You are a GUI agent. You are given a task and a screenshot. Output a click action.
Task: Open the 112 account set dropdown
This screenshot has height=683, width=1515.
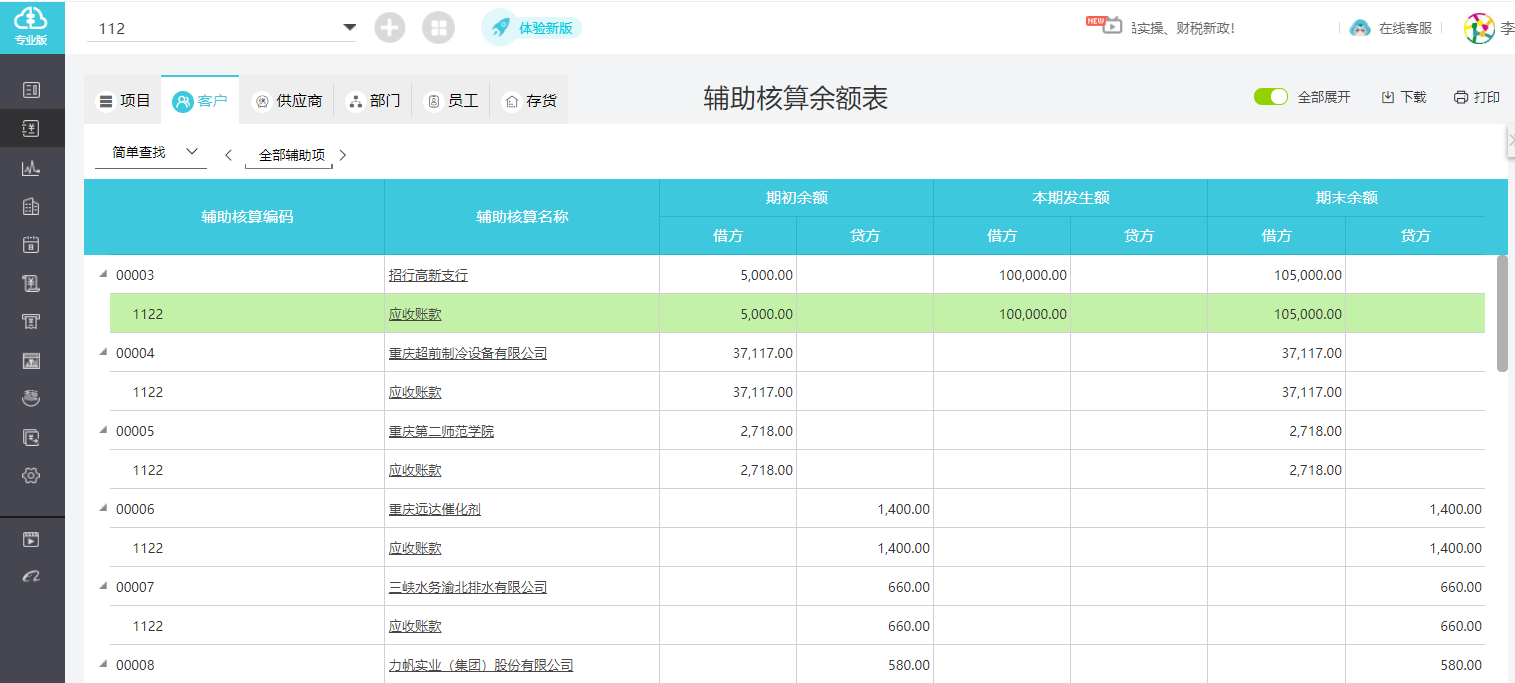pyautogui.click(x=349, y=27)
